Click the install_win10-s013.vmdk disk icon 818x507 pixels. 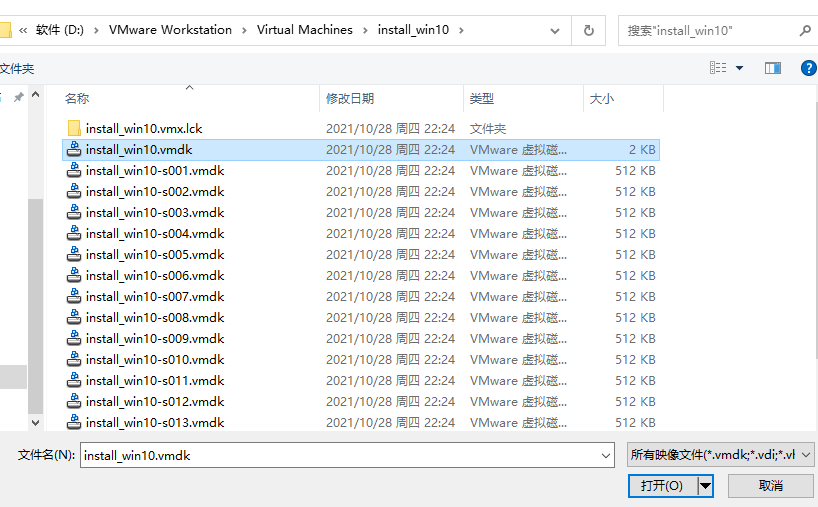click(74, 422)
